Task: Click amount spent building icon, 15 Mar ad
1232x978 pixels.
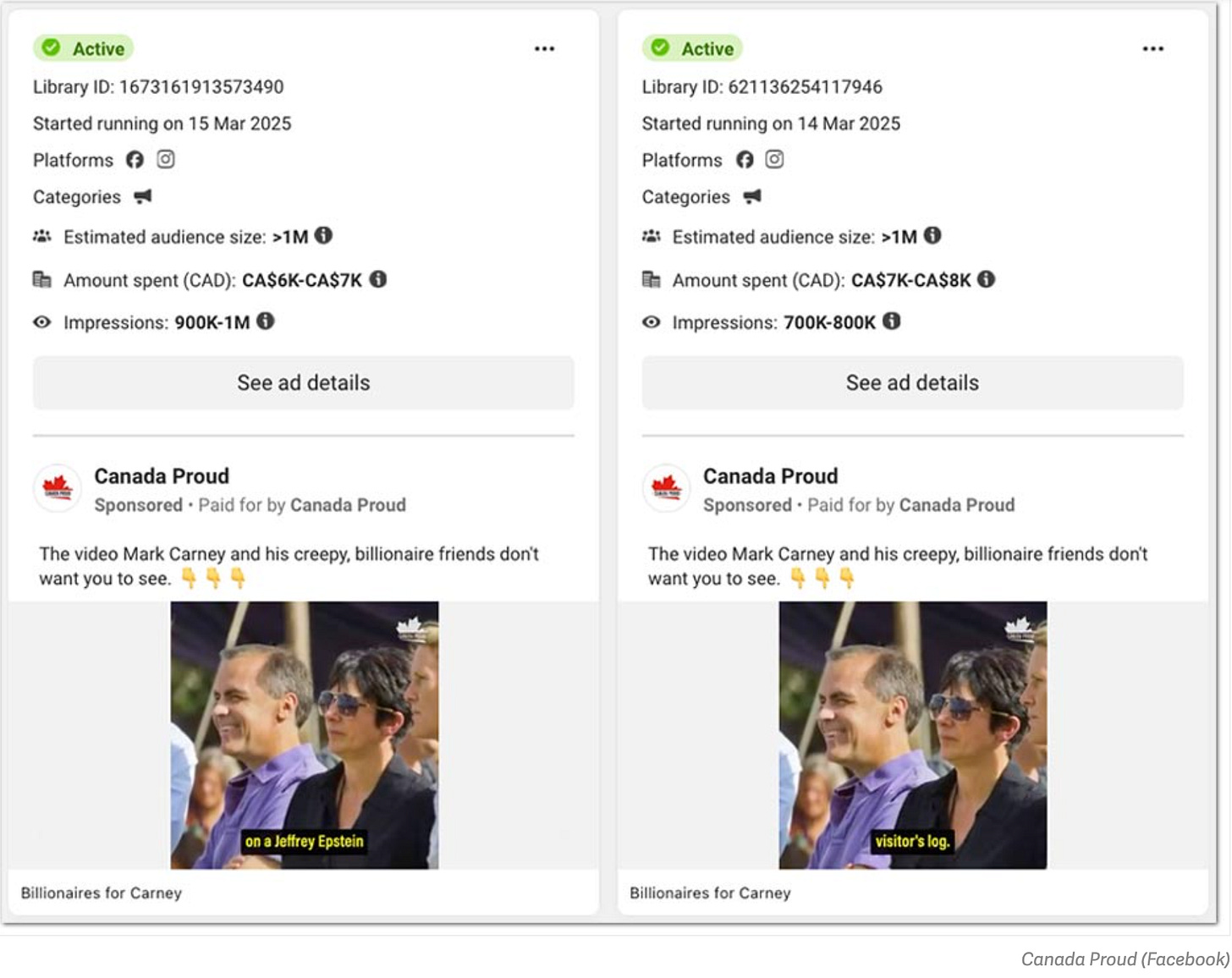Action: pos(41,279)
